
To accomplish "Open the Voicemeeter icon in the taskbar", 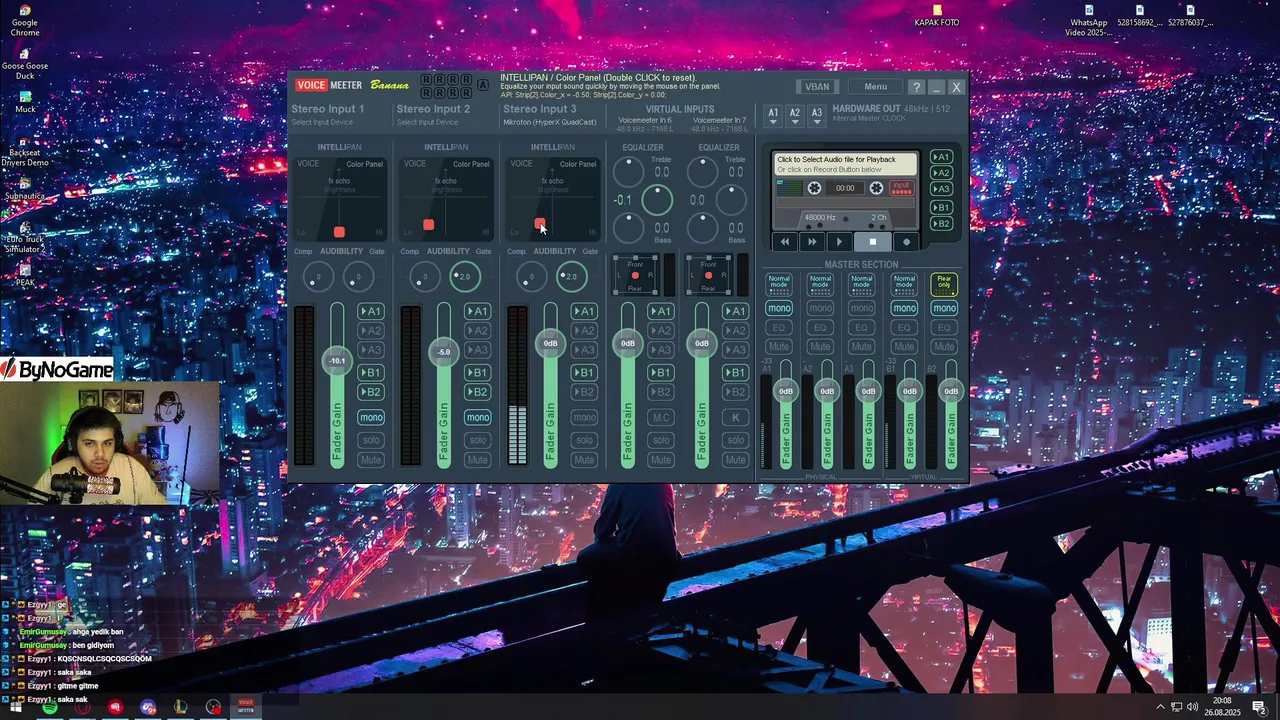I will [x=246, y=707].
